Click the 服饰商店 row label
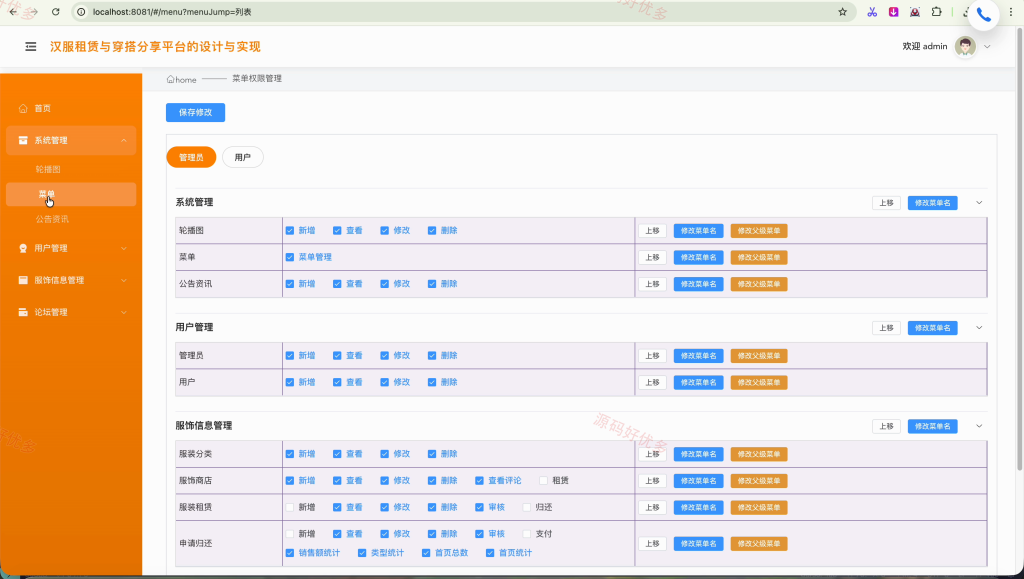The height and width of the screenshot is (579, 1024). [195, 480]
